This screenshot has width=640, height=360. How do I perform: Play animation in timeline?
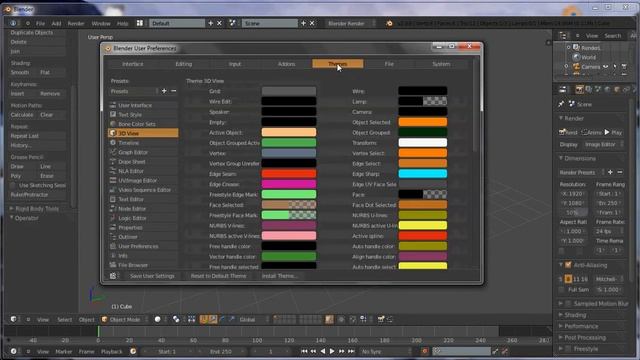332,351
